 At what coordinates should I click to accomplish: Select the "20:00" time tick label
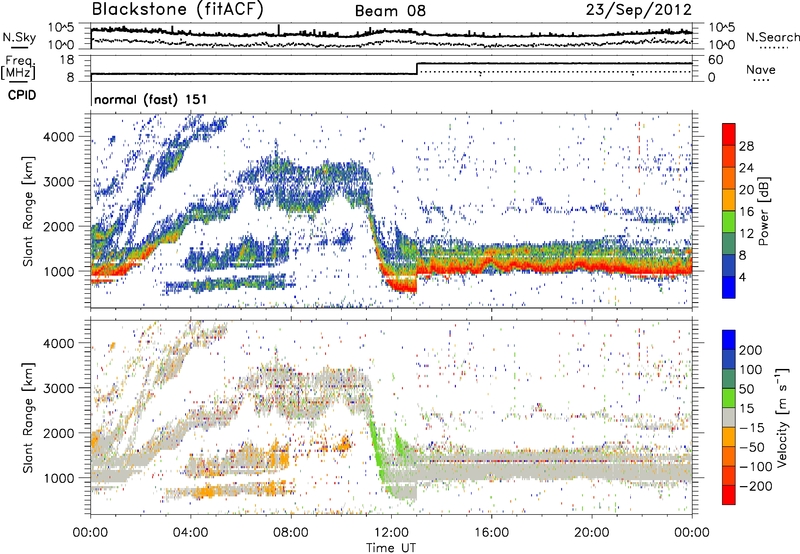[x=591, y=533]
